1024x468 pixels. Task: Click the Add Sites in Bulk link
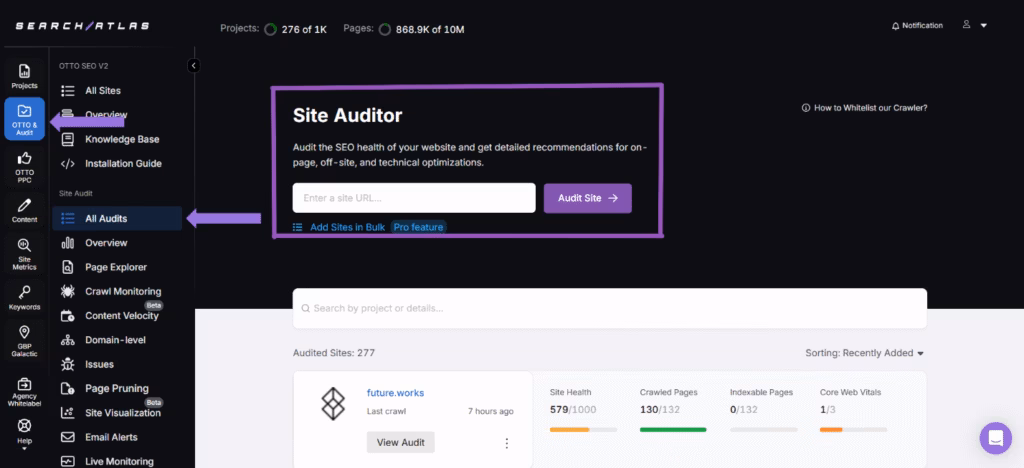pyautogui.click(x=347, y=227)
